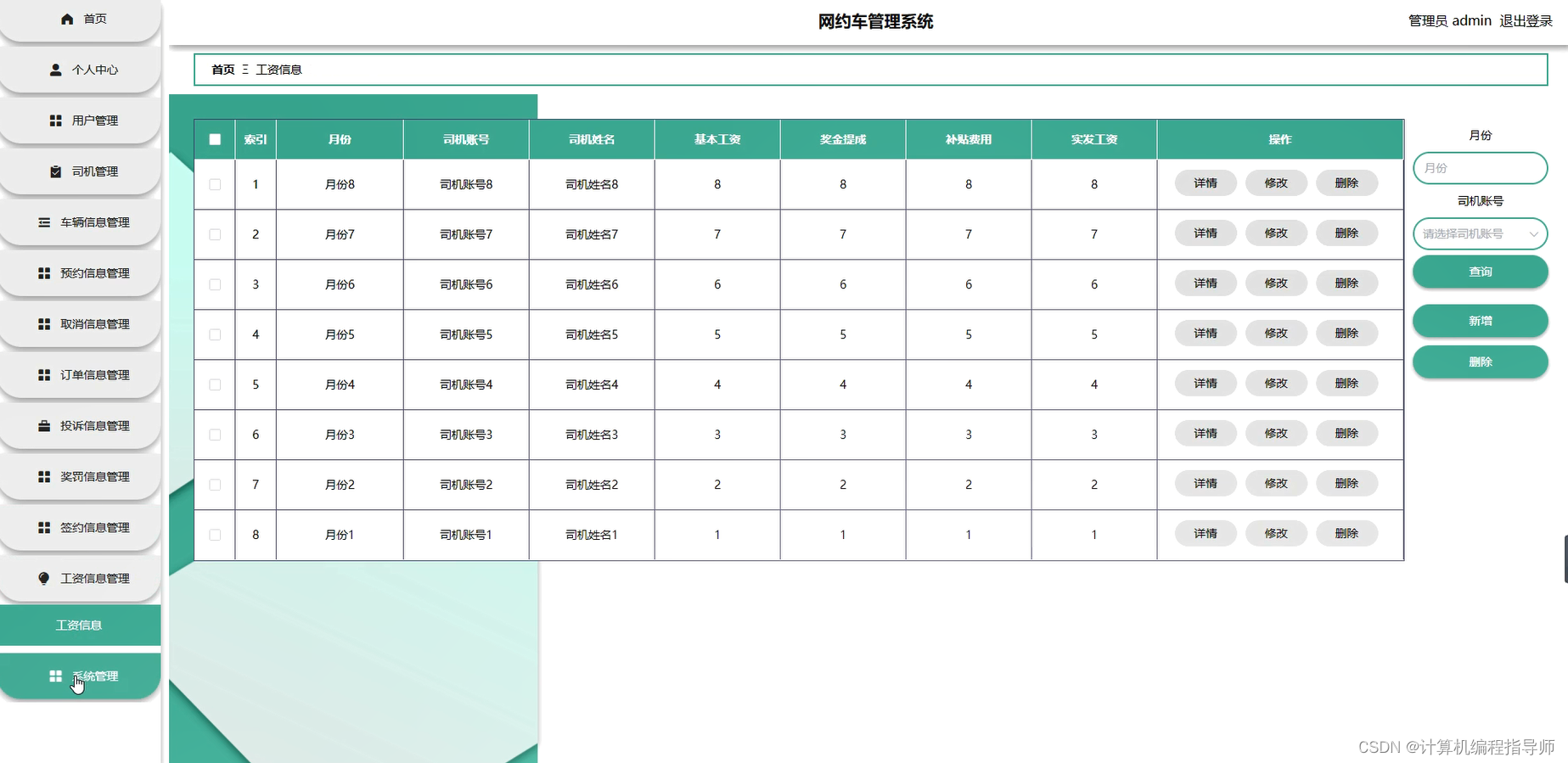Click the 新增 add button
This screenshot has width=1568, height=763.
click(x=1480, y=321)
